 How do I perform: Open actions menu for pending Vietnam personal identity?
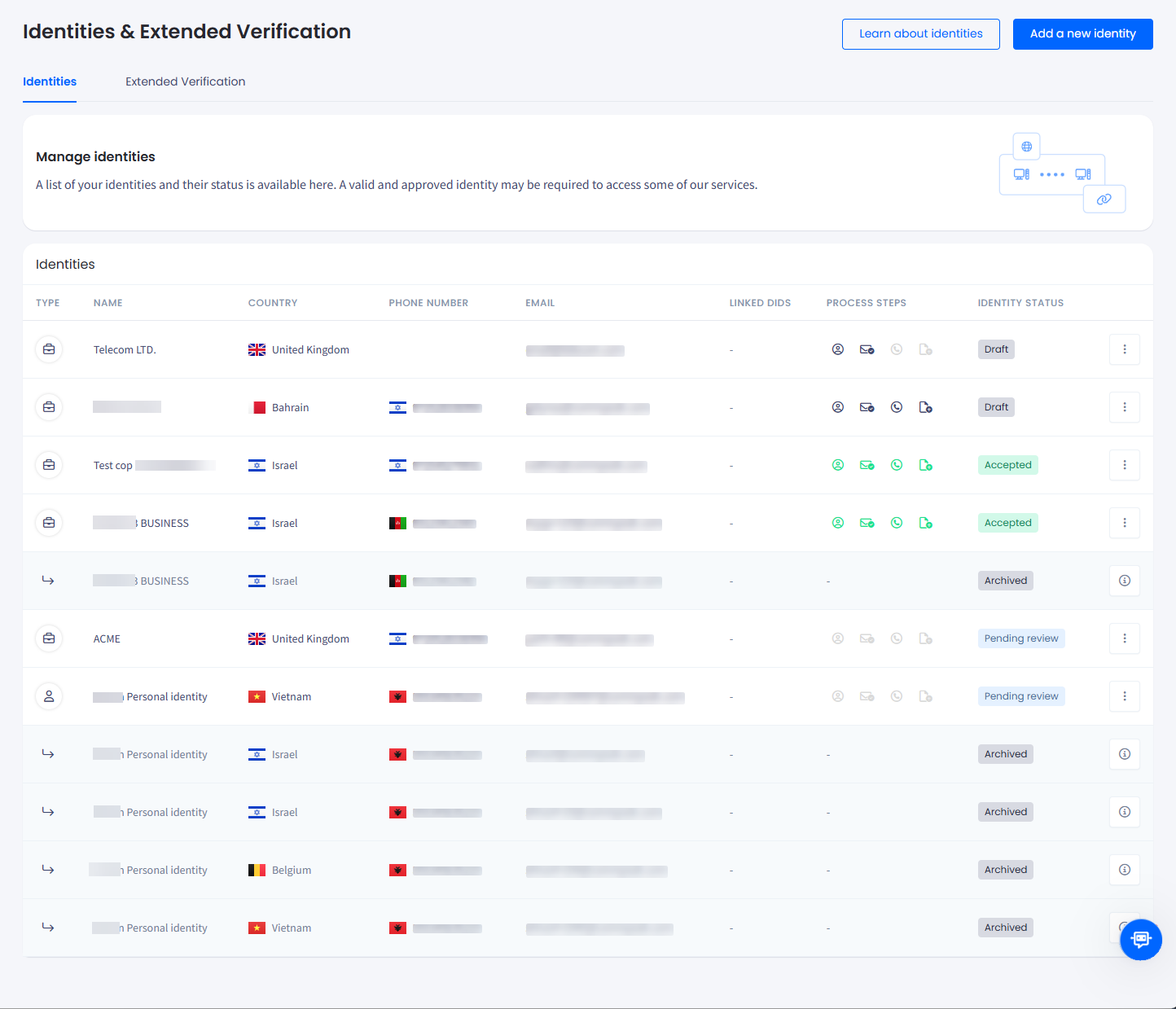coord(1125,696)
